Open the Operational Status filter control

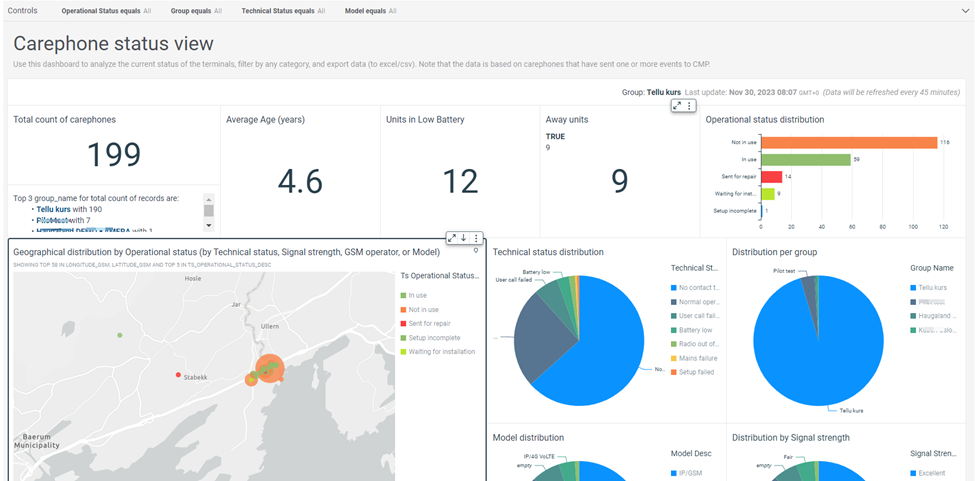point(106,11)
